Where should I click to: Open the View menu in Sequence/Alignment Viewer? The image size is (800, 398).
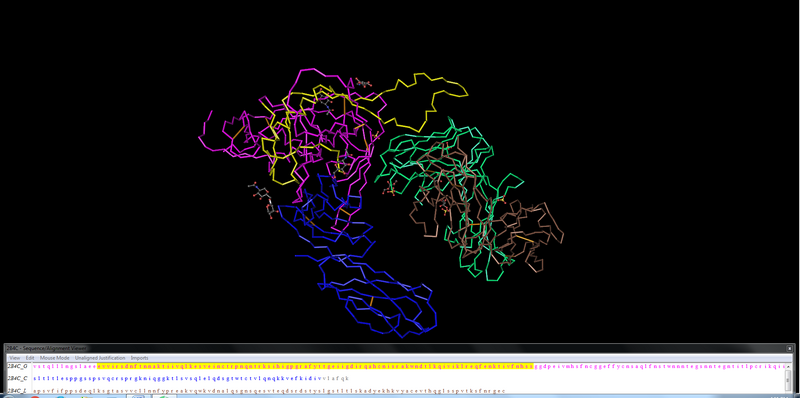point(14,358)
